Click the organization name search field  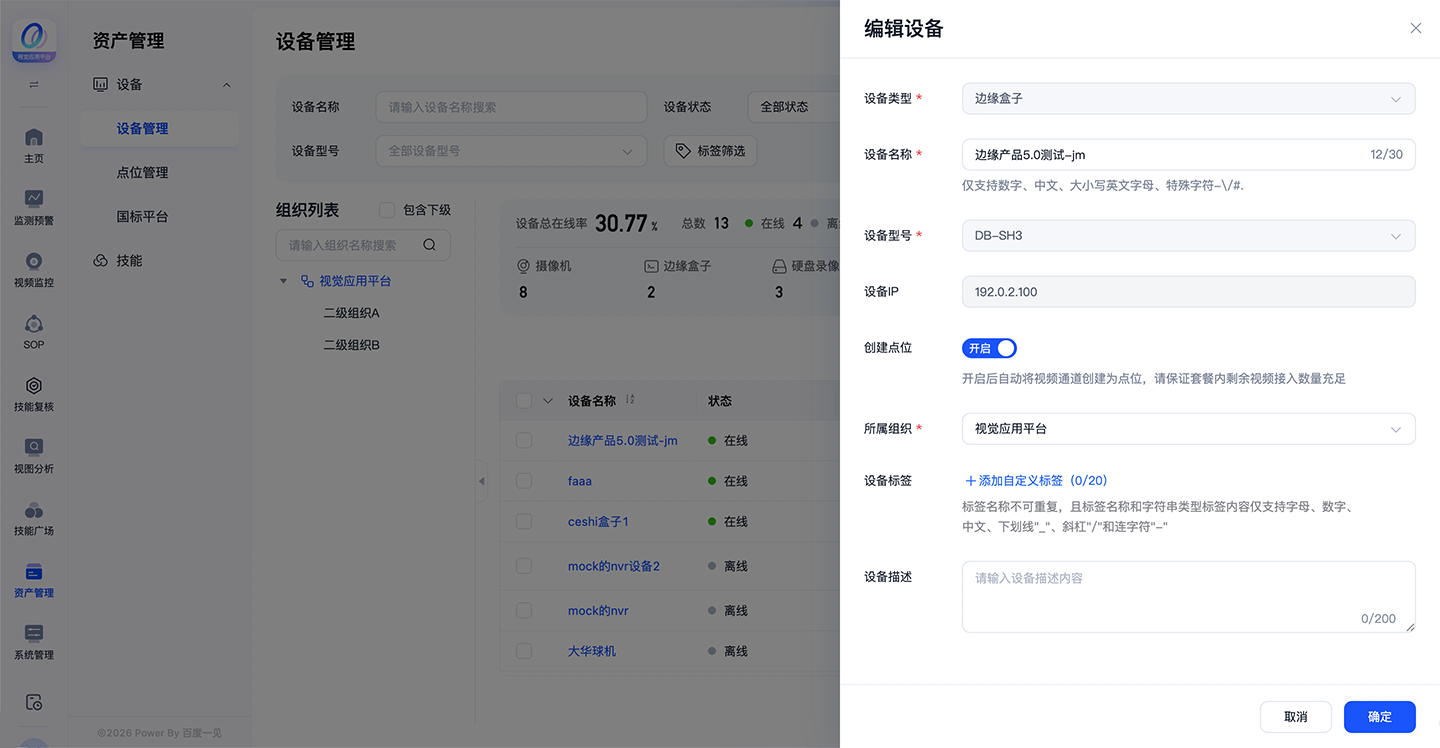tap(363, 245)
